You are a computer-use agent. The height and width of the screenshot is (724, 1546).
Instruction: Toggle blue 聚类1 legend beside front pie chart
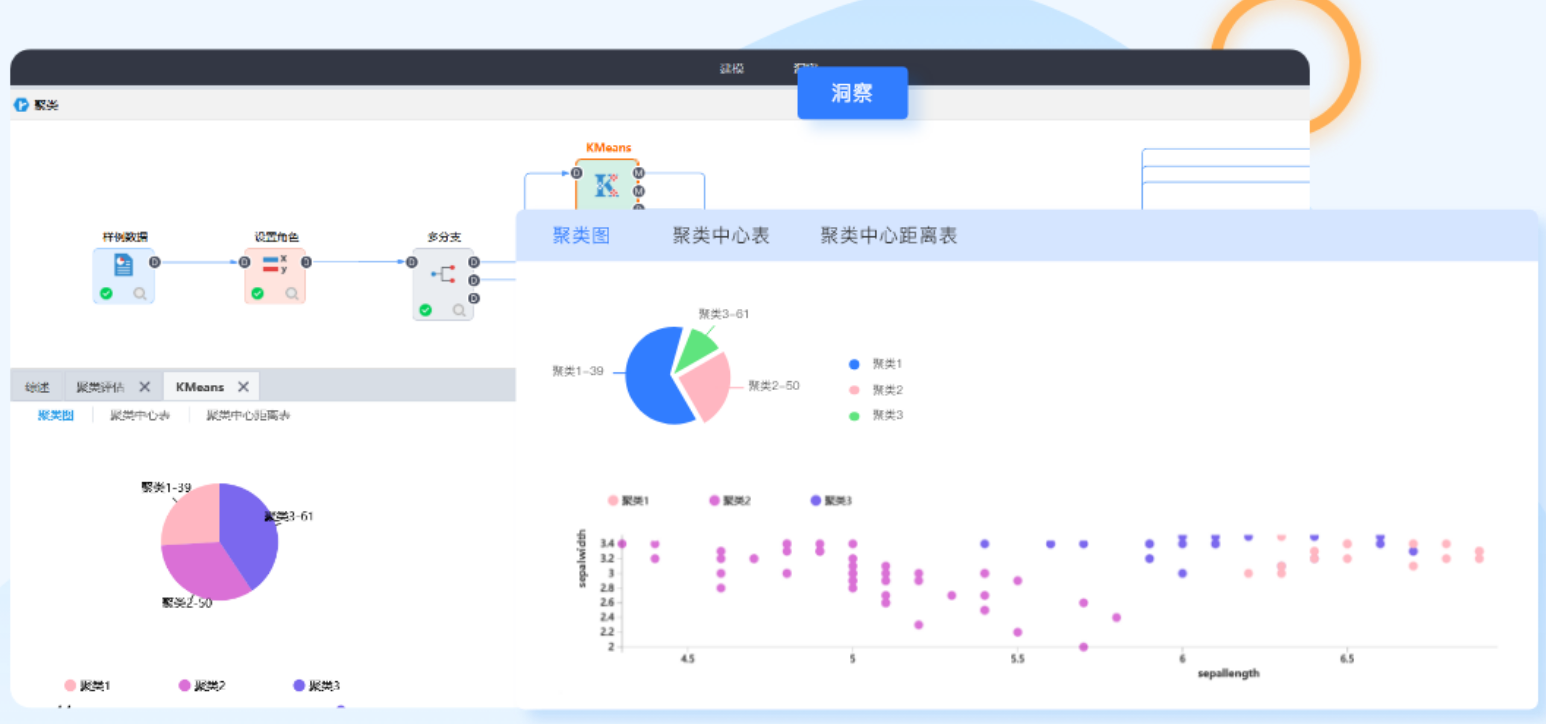click(x=876, y=364)
